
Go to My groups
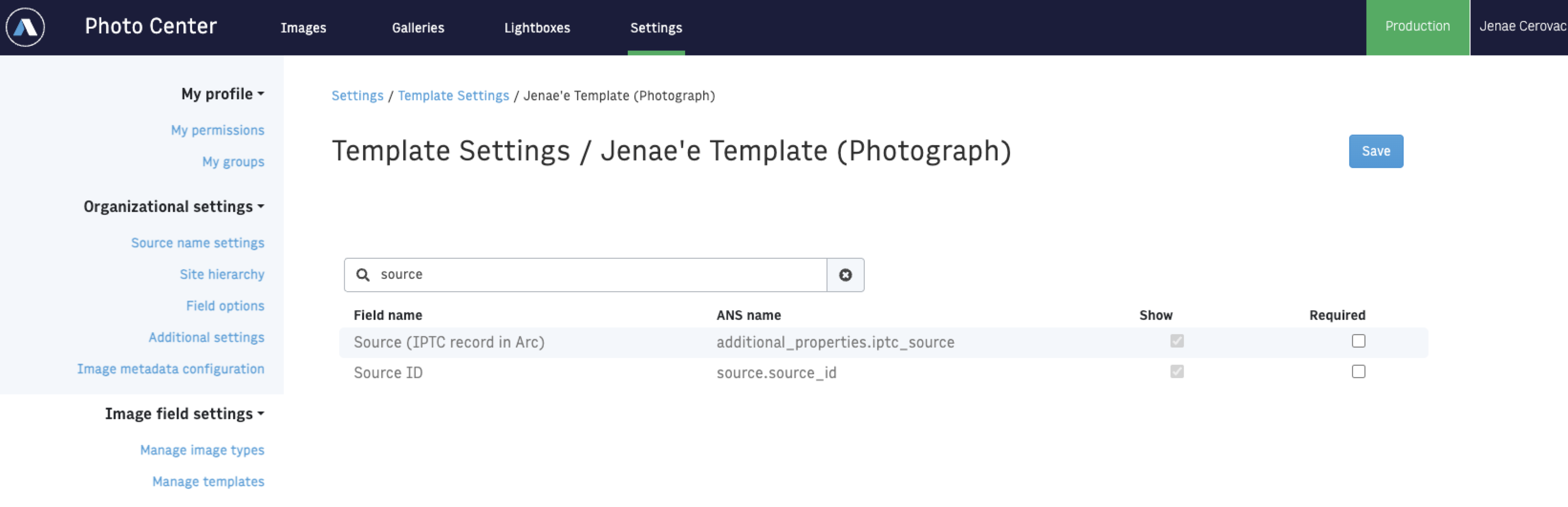tap(233, 162)
